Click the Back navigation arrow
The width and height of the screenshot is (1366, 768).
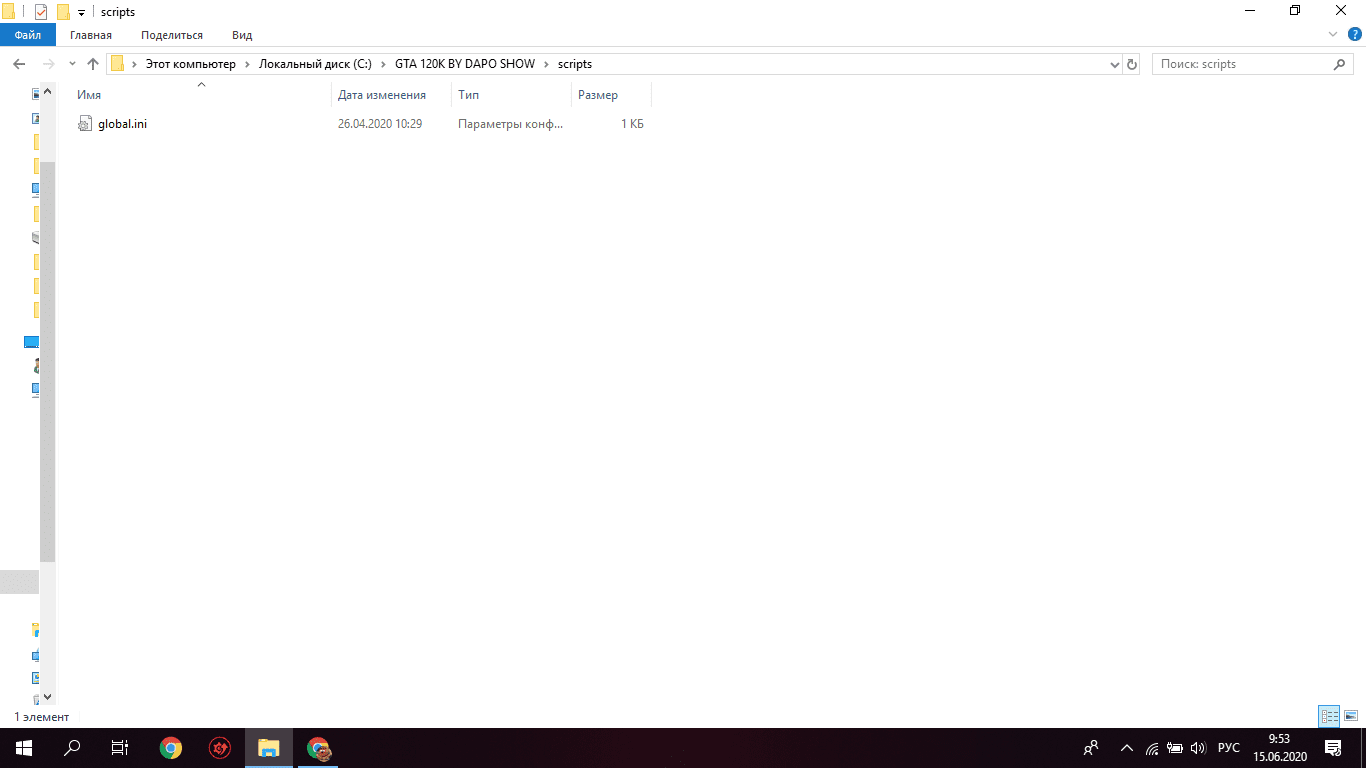[x=18, y=64]
